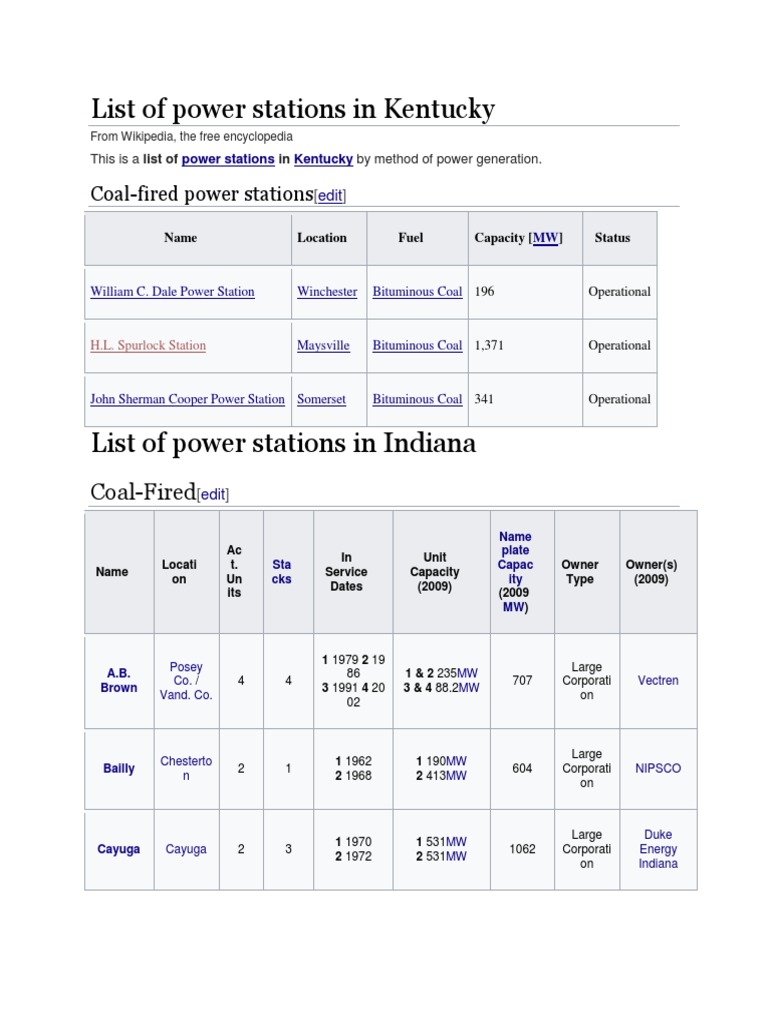The image size is (768, 1024).
Task: Select capacity value 1,371
Action: [x=489, y=345]
